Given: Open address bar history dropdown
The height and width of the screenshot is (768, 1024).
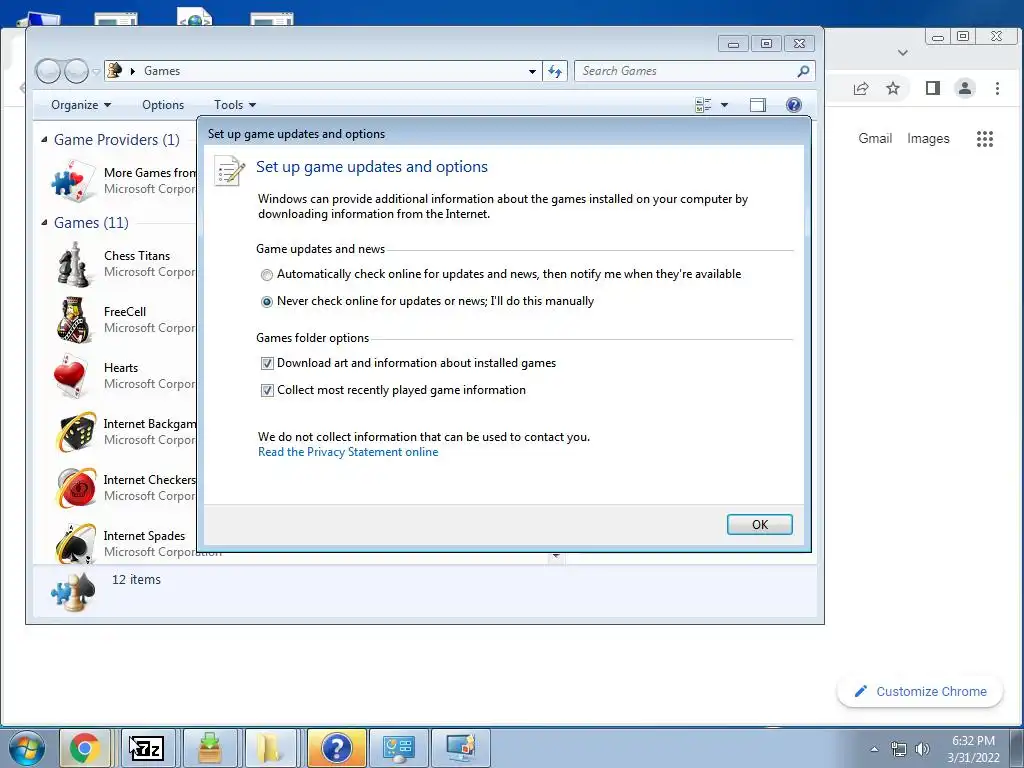Looking at the screenshot, I should coord(532,71).
